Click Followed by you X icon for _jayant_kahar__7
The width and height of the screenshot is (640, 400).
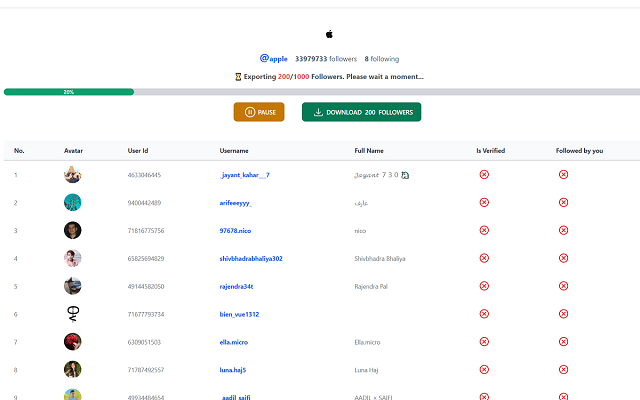click(x=563, y=175)
